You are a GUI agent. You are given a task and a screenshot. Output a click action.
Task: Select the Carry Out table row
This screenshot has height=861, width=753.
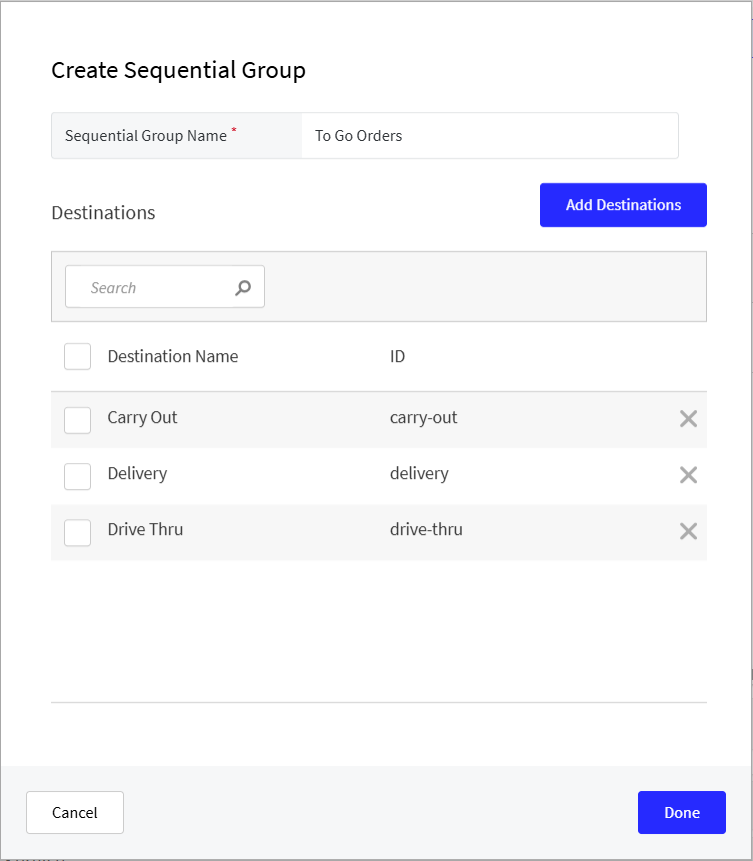[300, 418]
